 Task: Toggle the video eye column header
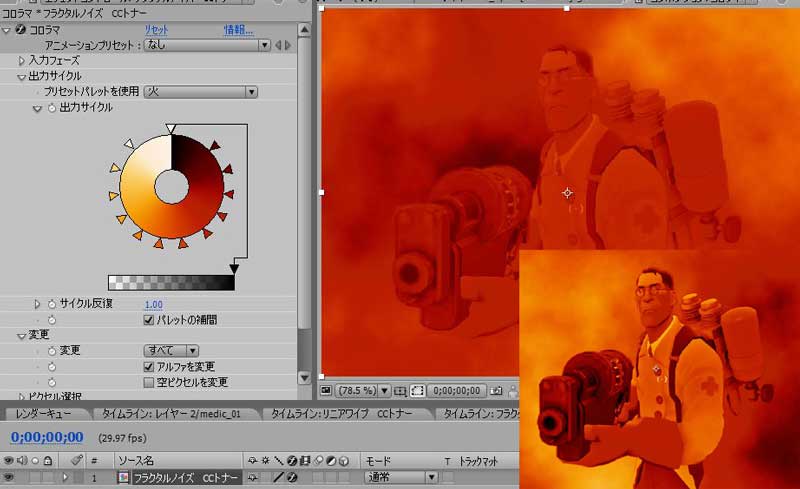point(9,460)
